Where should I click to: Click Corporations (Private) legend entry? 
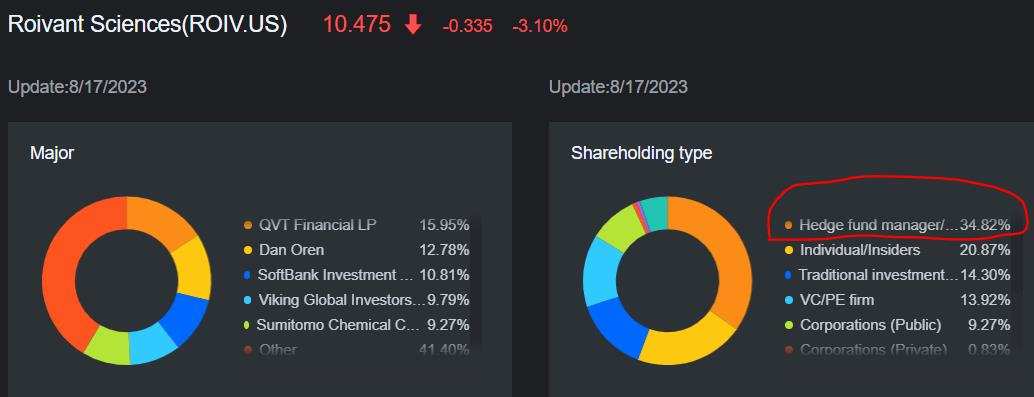pyautogui.click(x=897, y=350)
